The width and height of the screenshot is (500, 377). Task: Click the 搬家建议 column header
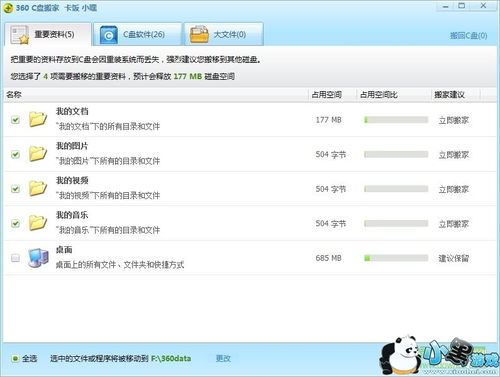click(456, 95)
